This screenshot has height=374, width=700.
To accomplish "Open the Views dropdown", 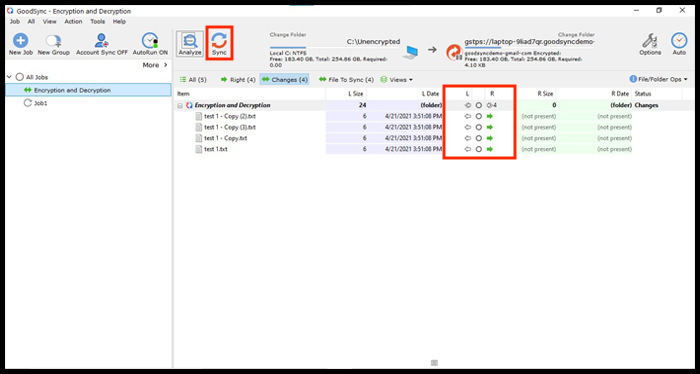I will [x=396, y=80].
